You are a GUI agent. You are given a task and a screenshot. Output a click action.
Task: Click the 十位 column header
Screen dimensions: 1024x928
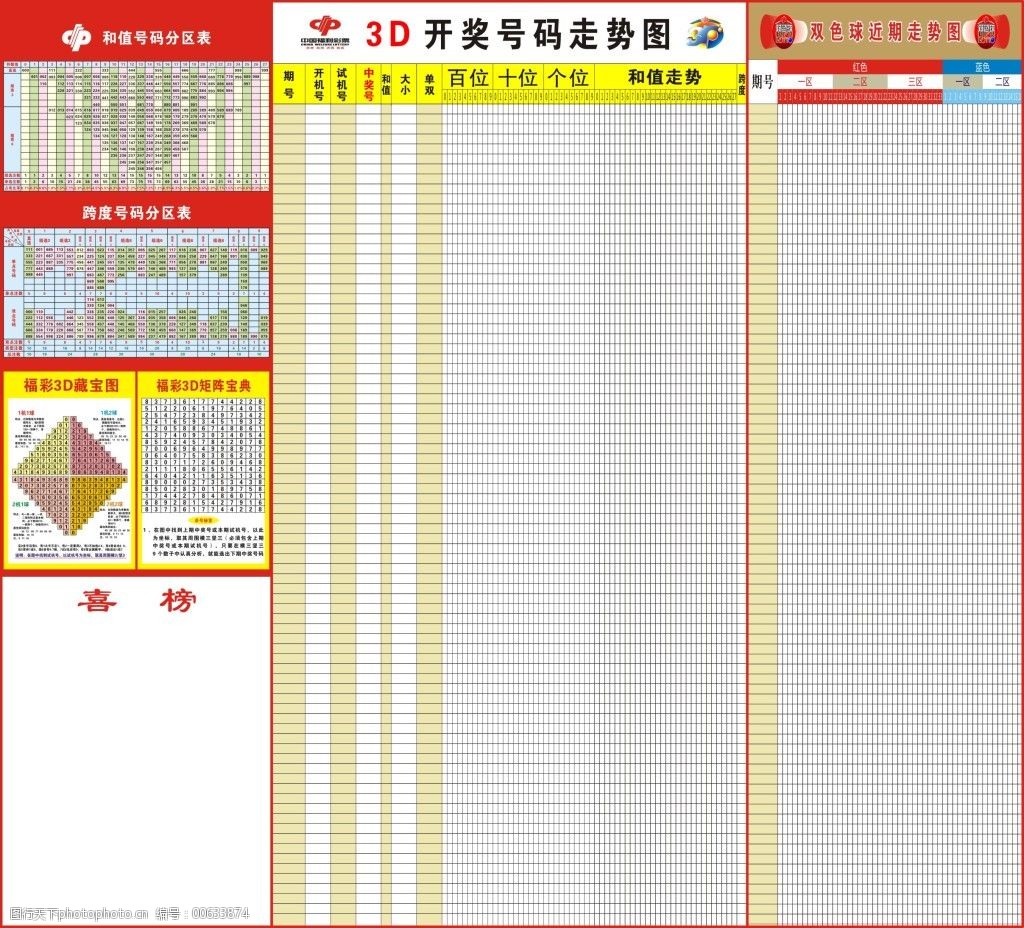click(x=518, y=77)
